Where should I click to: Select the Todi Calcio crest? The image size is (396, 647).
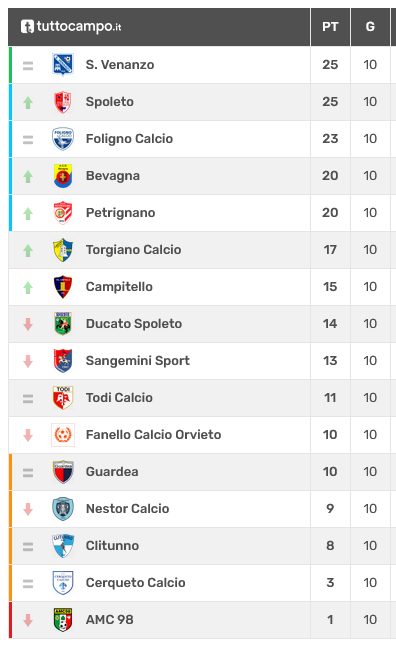click(x=63, y=397)
